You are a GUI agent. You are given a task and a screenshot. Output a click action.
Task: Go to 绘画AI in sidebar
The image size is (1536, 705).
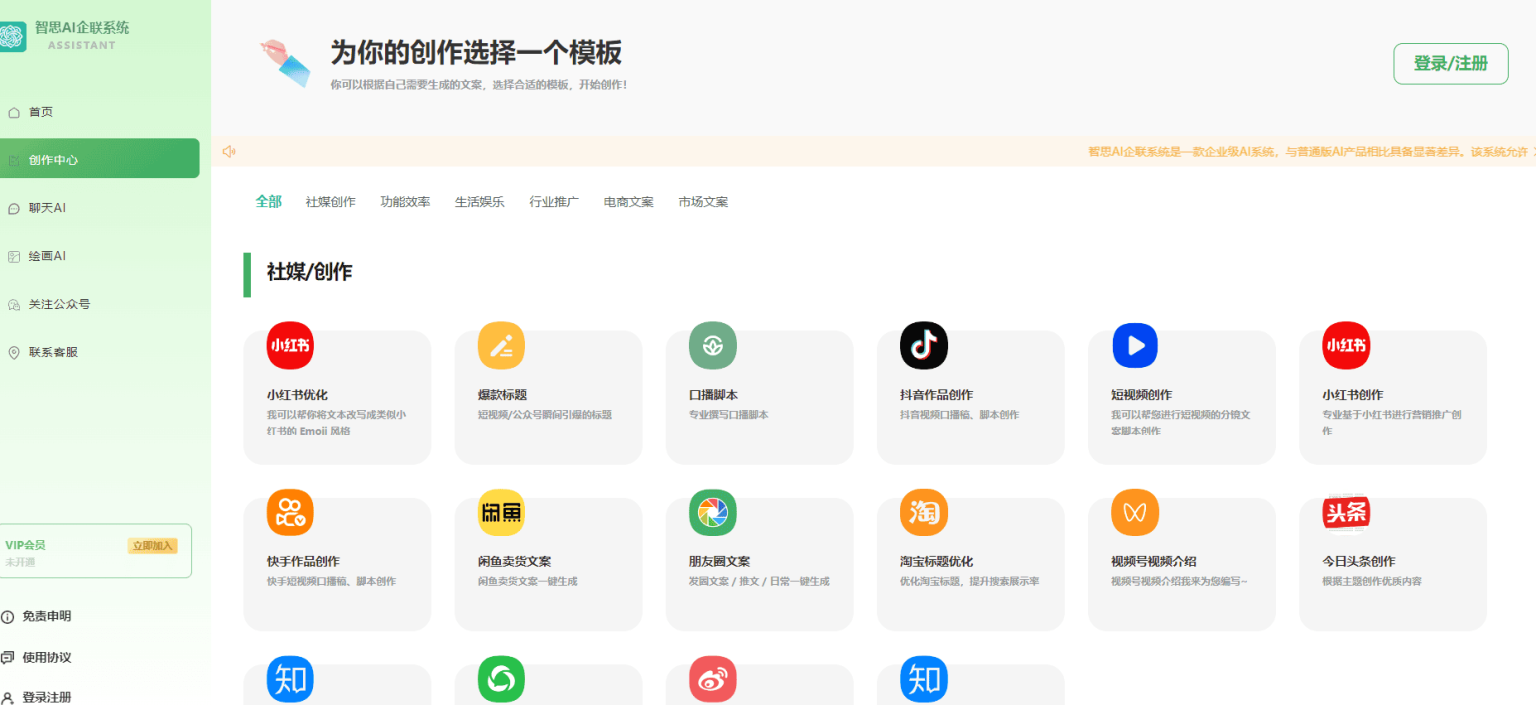point(47,256)
